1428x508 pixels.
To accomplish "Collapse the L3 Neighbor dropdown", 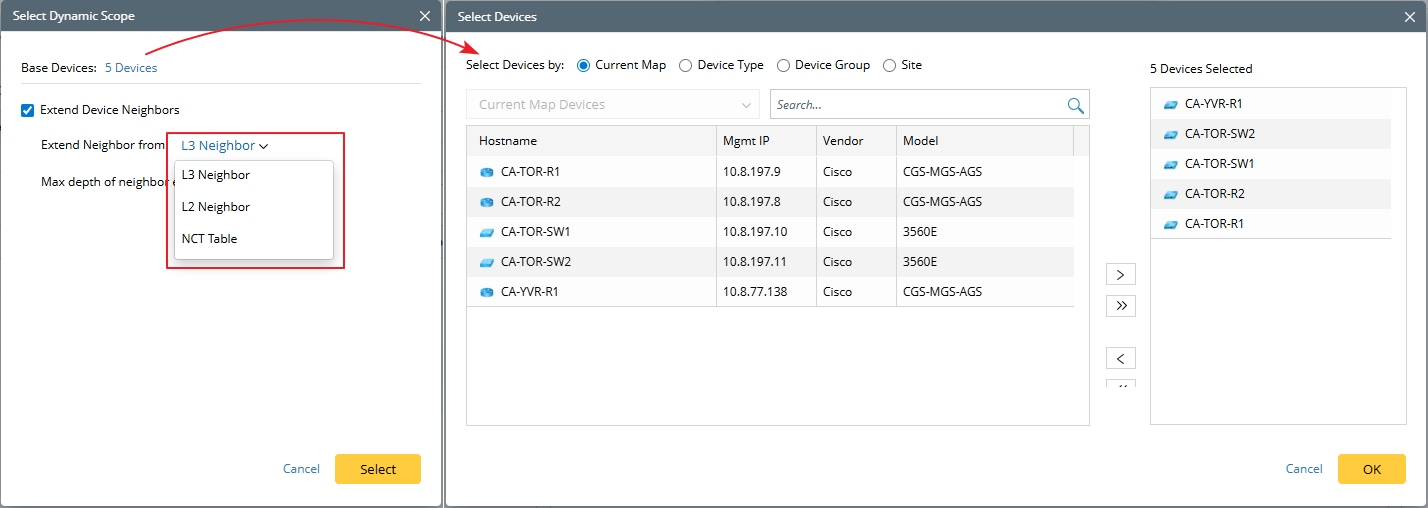I will click(225, 146).
